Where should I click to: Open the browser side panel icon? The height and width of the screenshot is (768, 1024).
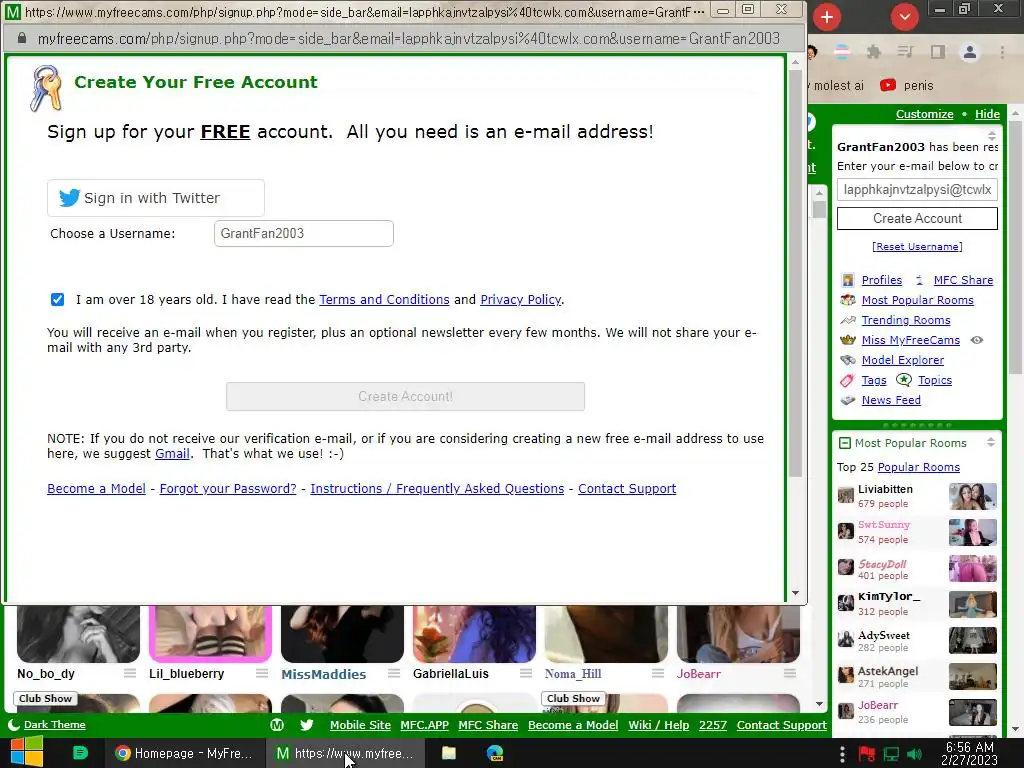click(938, 52)
